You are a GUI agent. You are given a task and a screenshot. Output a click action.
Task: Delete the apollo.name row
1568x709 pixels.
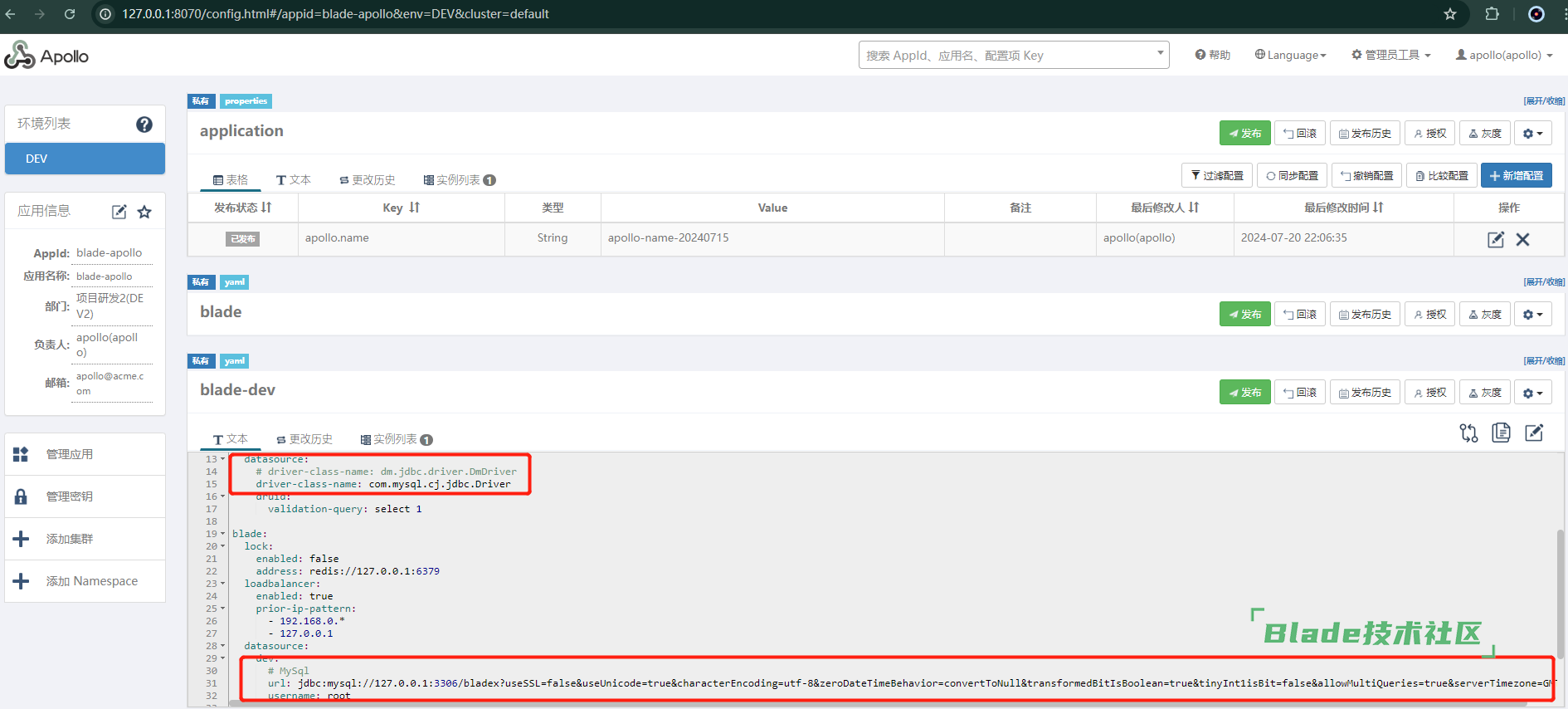[x=1522, y=239]
